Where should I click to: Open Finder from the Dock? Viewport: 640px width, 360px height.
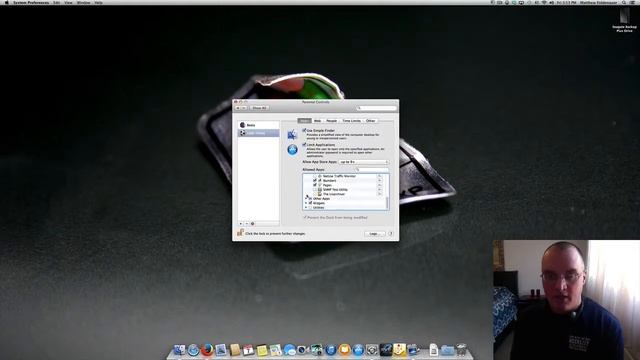click(179, 350)
